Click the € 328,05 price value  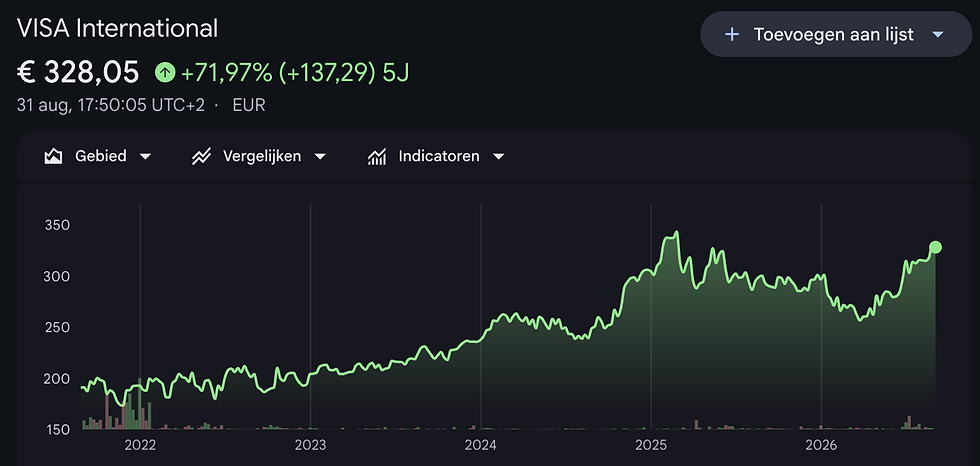click(x=78, y=72)
